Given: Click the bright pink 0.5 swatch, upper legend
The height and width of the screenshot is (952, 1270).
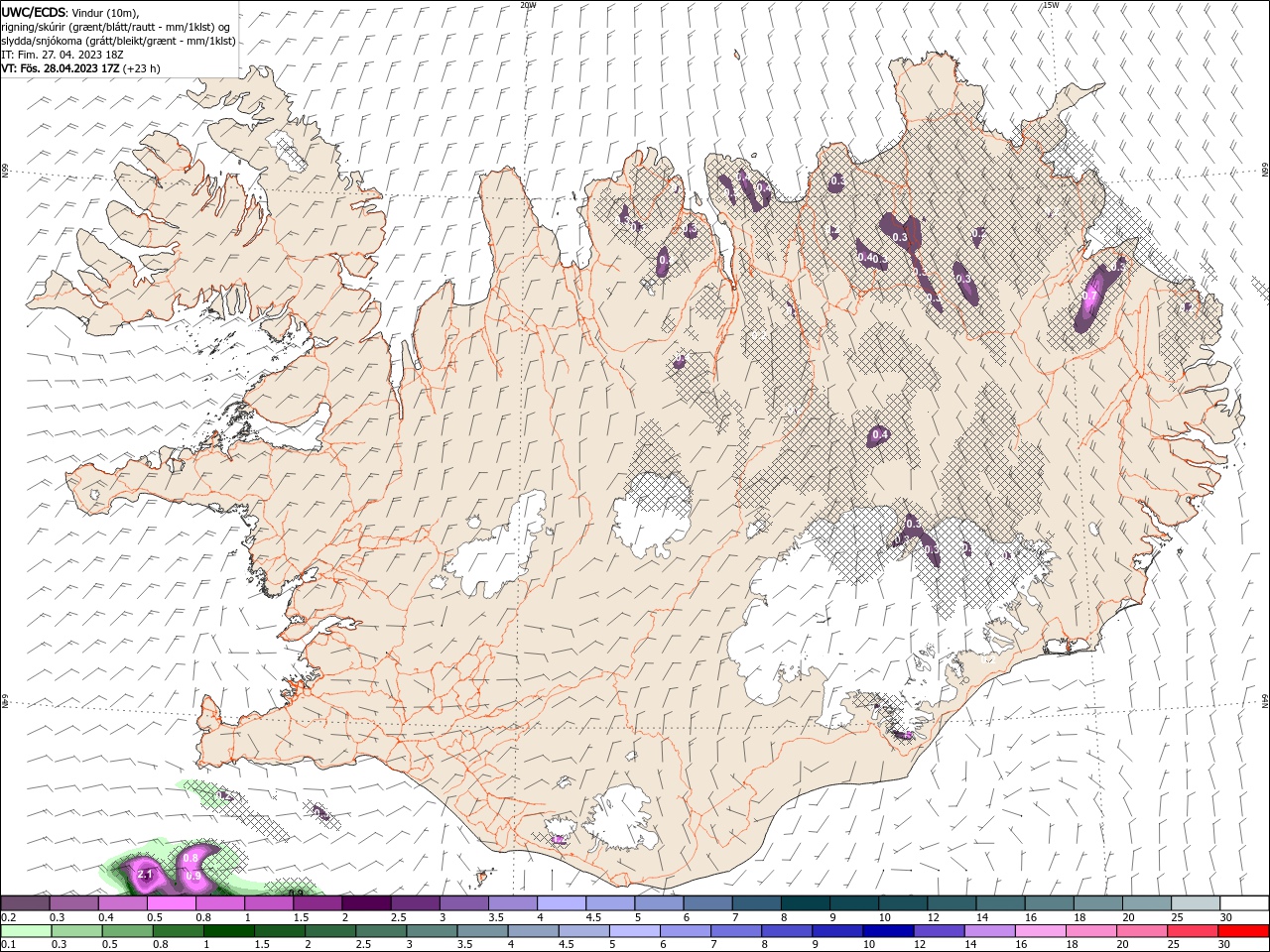Looking at the screenshot, I should pos(172,903).
